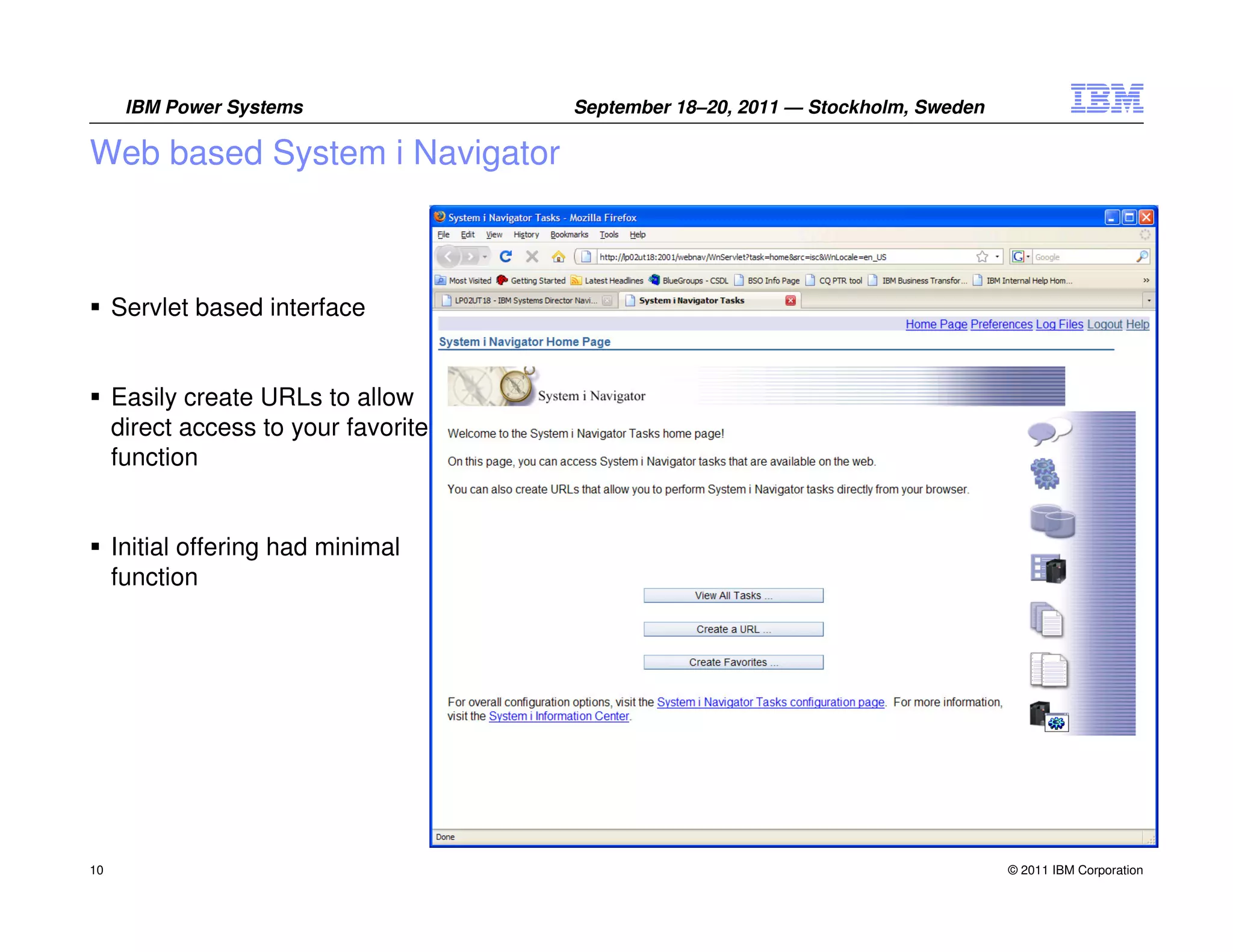Open the File menu
The width and height of the screenshot is (1233, 952).
(443, 235)
